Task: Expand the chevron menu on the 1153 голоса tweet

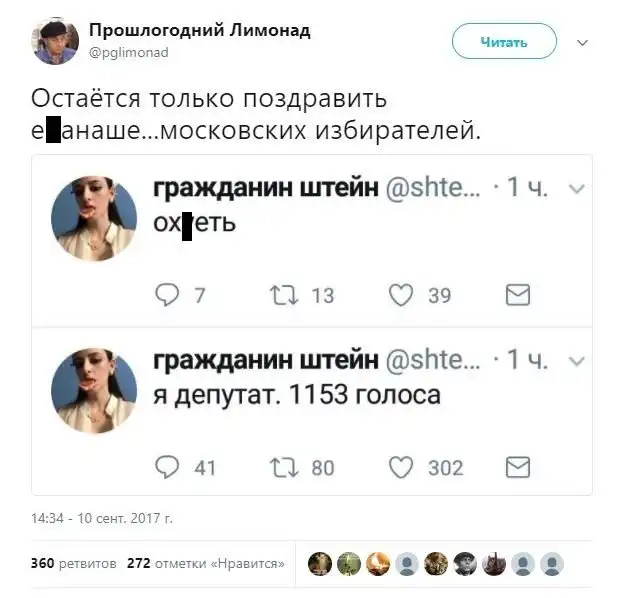Action: click(x=575, y=361)
